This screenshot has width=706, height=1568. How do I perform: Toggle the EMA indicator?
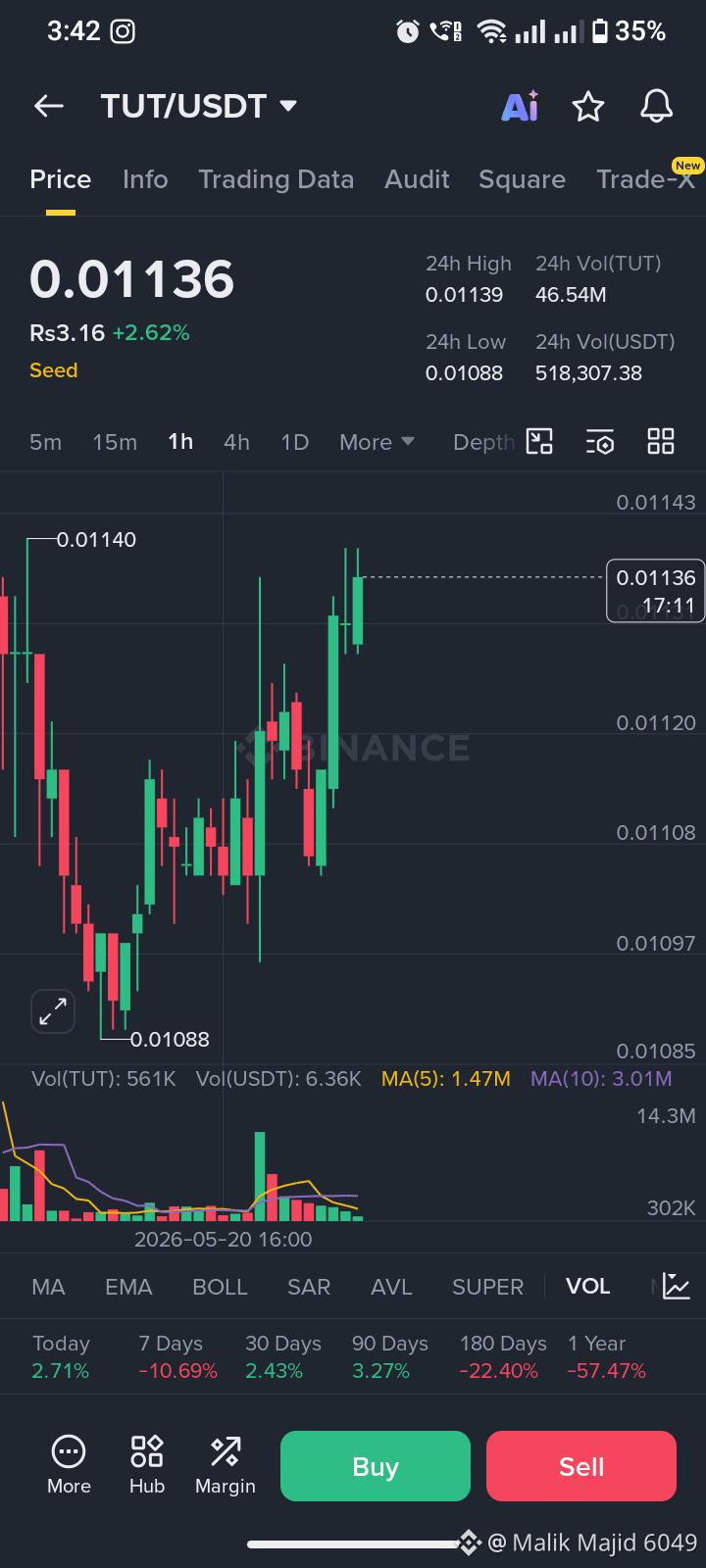tap(128, 1287)
